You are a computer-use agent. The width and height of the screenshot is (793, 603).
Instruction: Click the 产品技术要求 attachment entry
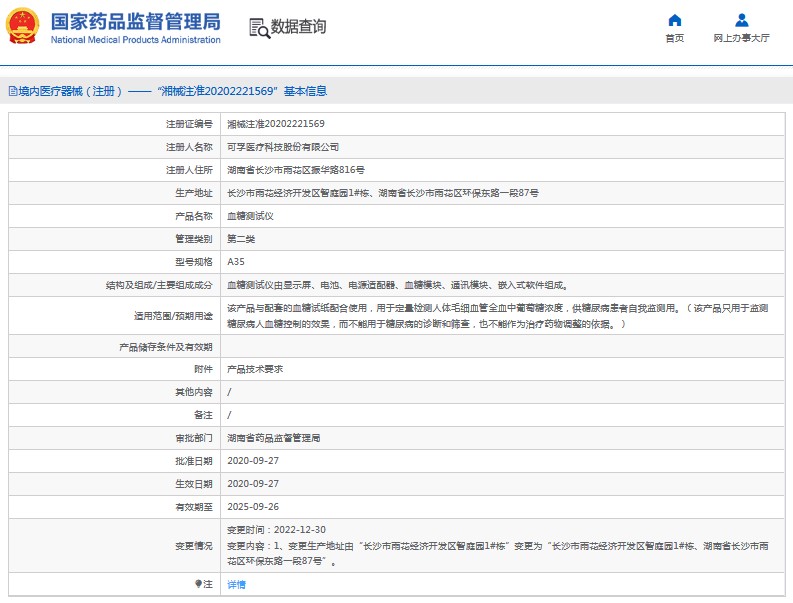tap(255, 369)
